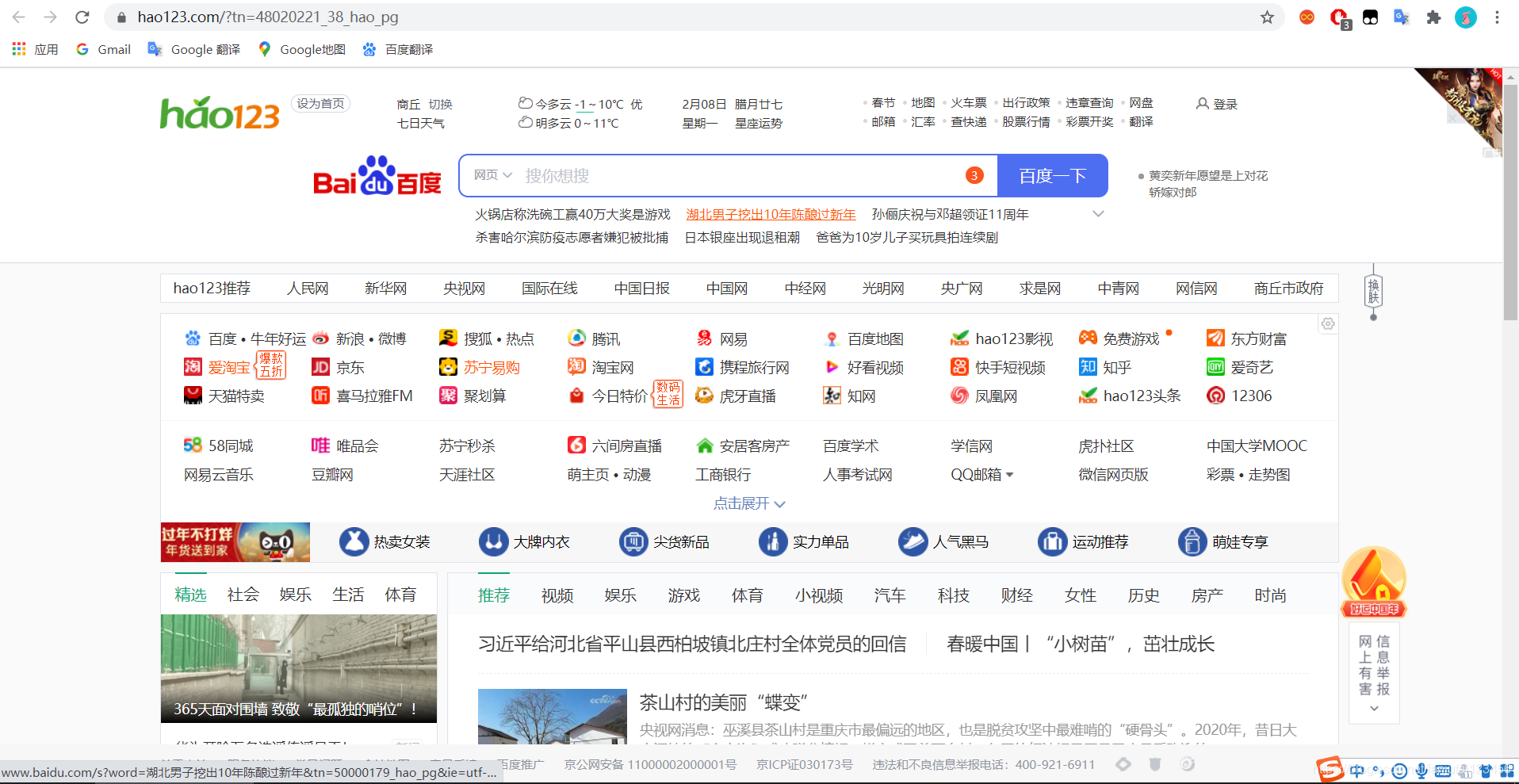Viewport: 1519px width, 784px height.
Task: Click the 58同城 icon
Action: point(193,446)
